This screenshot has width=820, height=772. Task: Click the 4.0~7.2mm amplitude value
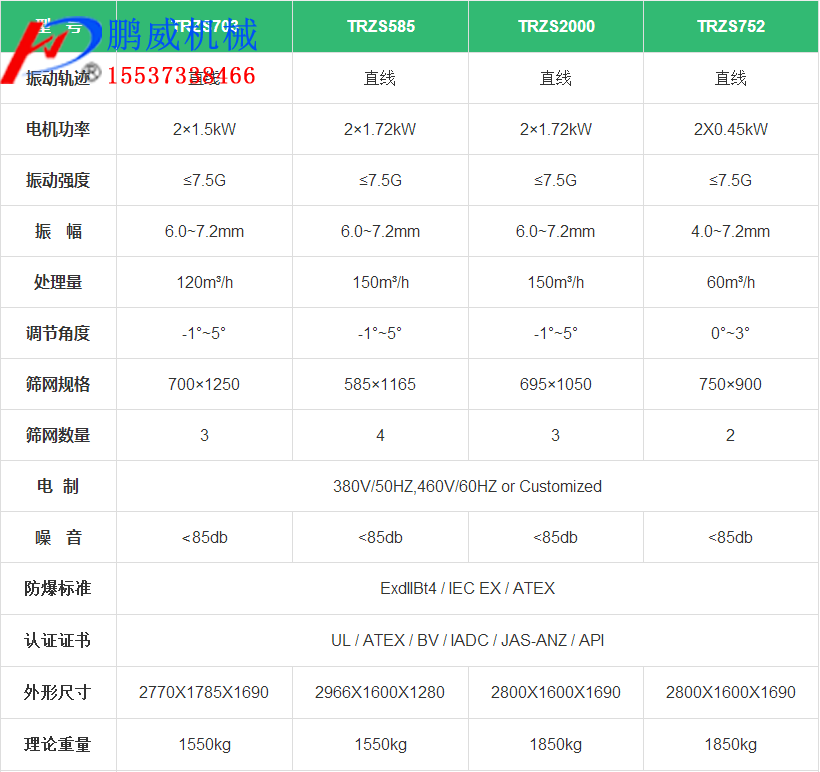tap(730, 231)
